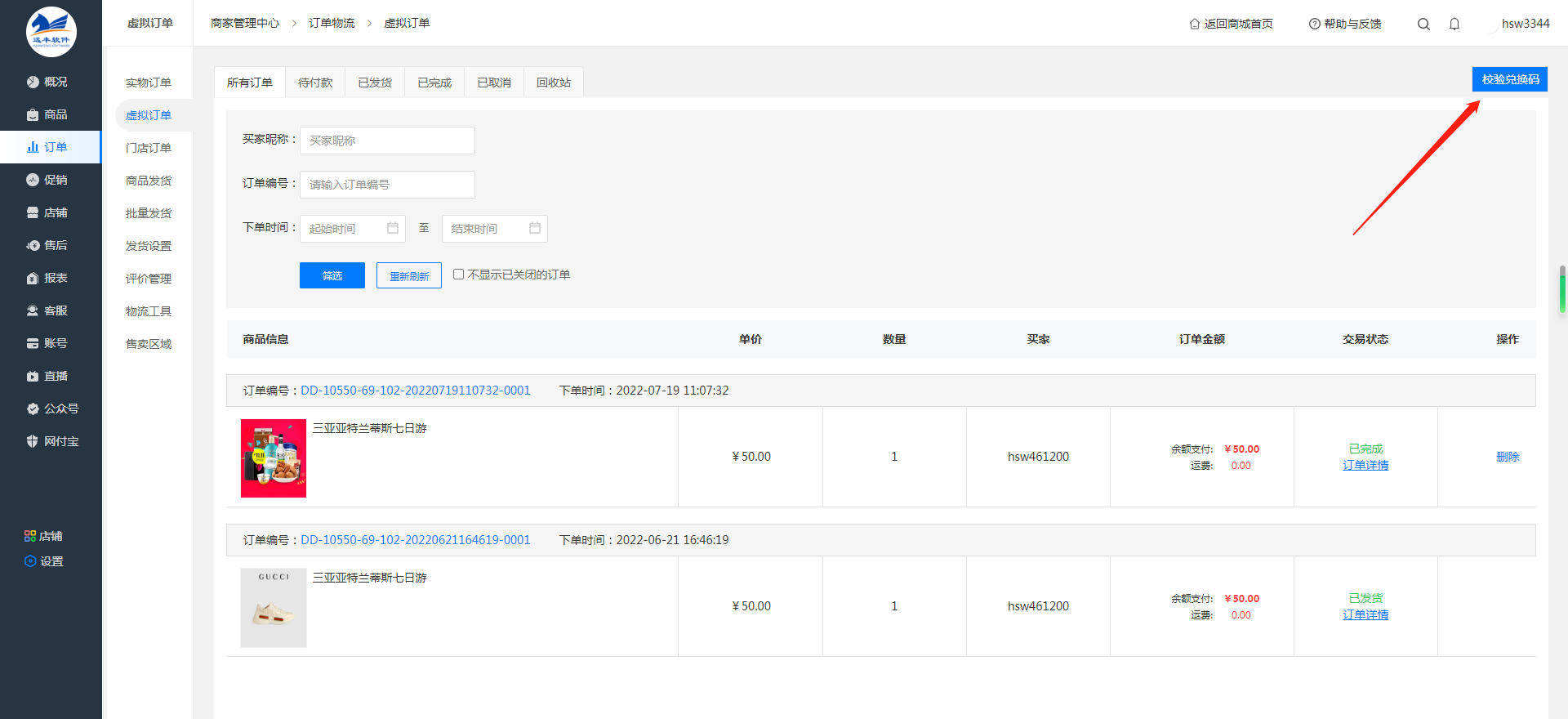The image size is (1568, 719).
Task: Open 发货设置 in the submenu
Action: tap(149, 246)
